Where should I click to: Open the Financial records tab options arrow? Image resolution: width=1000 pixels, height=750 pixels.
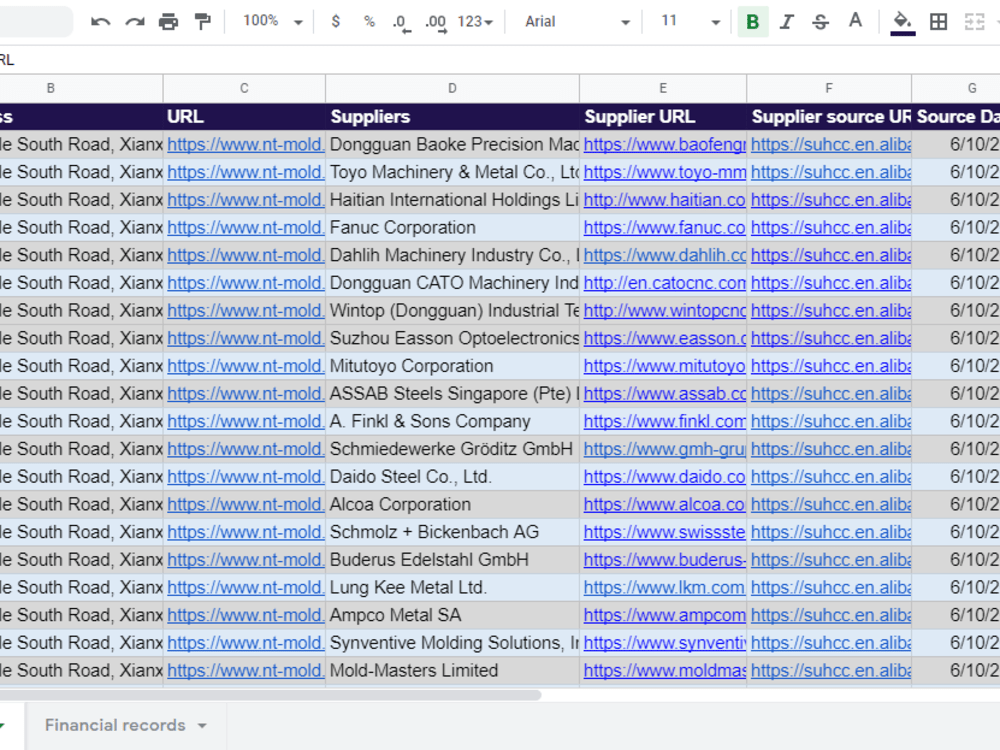[x=202, y=726]
